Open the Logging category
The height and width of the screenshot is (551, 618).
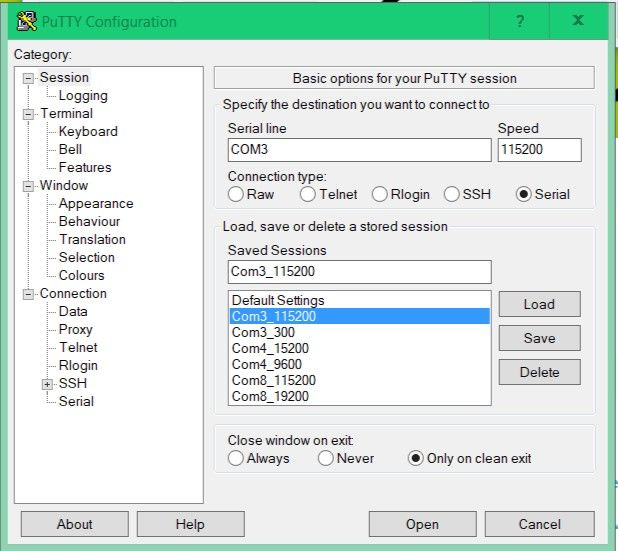tap(83, 96)
